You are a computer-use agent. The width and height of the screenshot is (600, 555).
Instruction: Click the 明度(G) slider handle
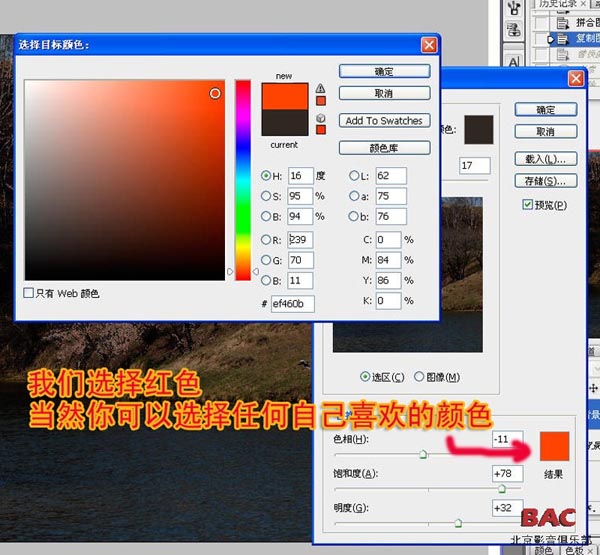pyautogui.click(x=458, y=523)
